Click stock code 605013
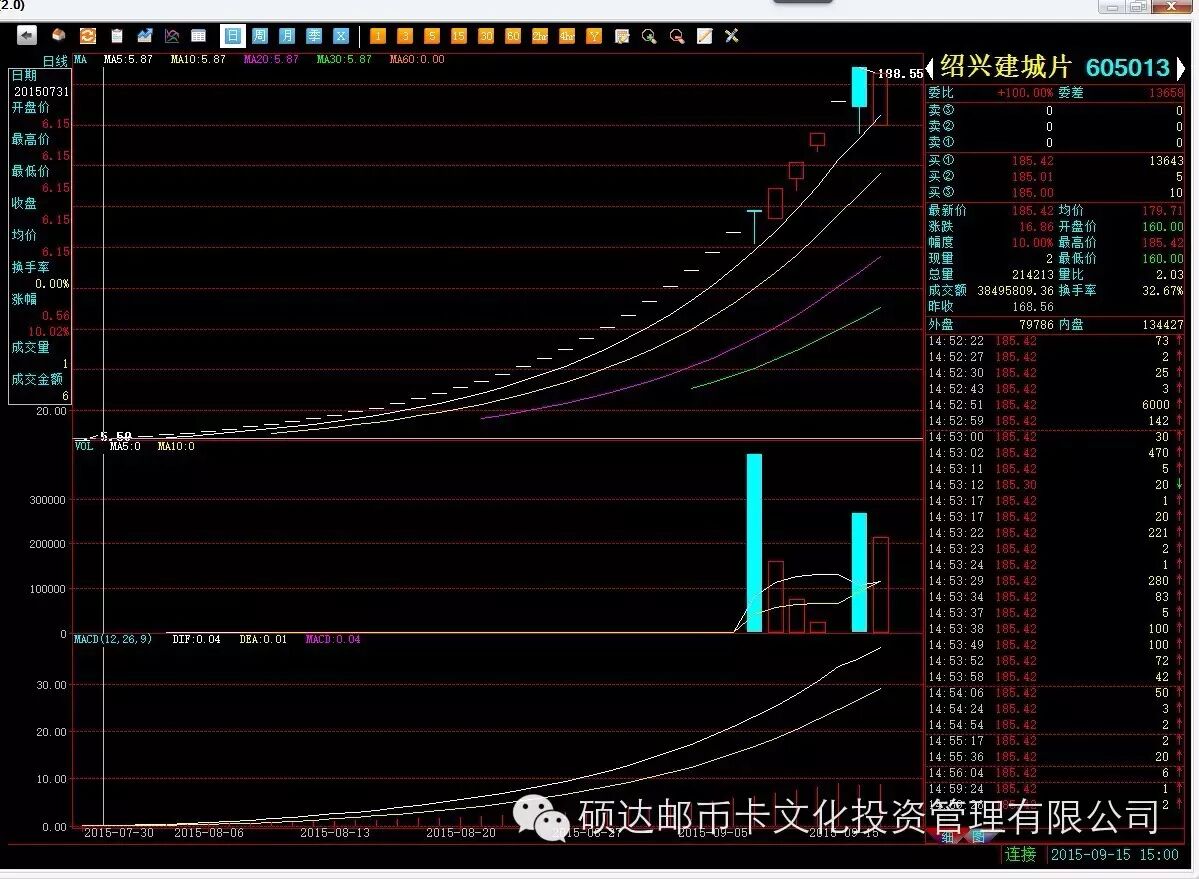The height and width of the screenshot is (879, 1199). coord(1128,68)
